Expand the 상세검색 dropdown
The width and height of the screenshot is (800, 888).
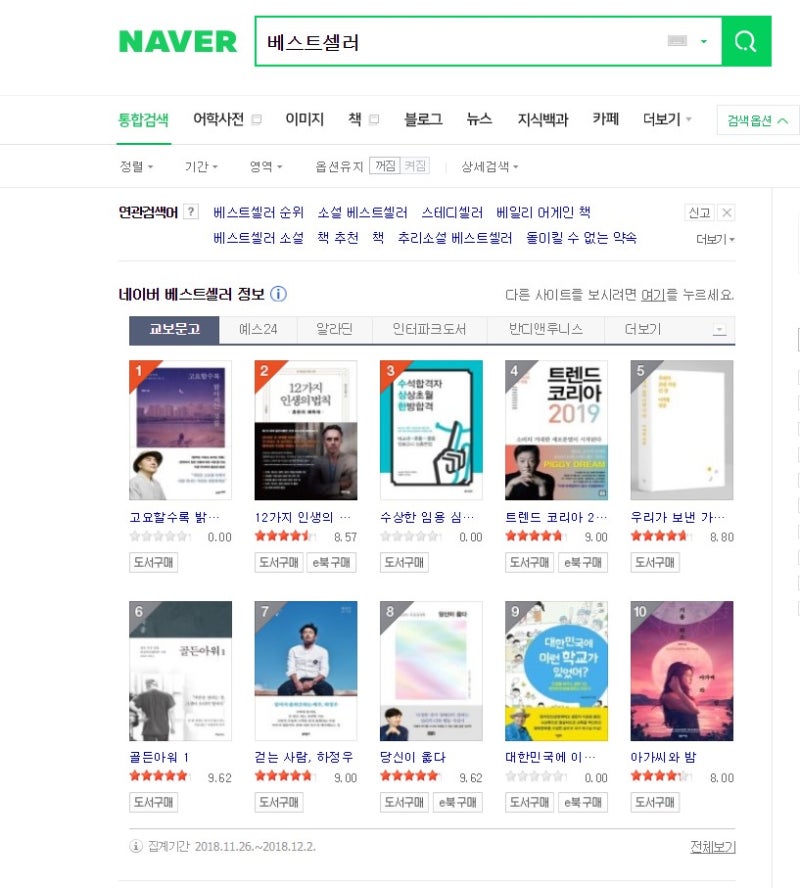point(489,166)
